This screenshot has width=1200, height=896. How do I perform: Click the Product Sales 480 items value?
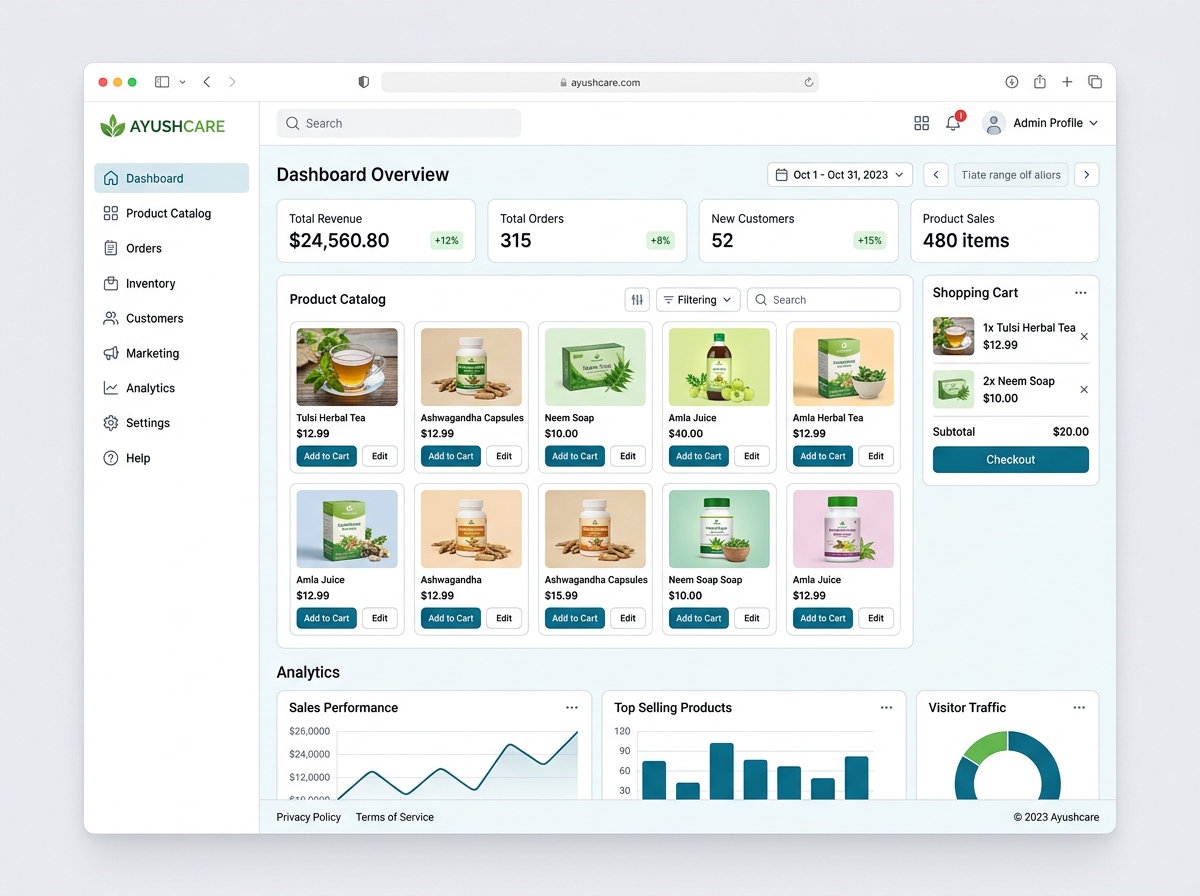pyautogui.click(x=966, y=241)
